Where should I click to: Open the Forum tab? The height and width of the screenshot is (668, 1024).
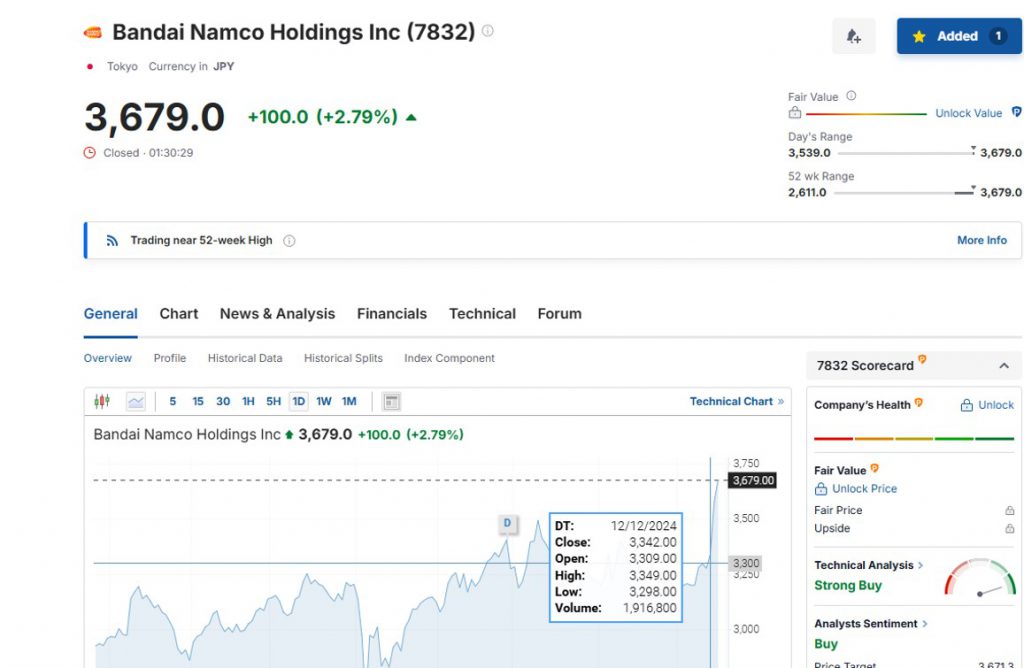[560, 314]
